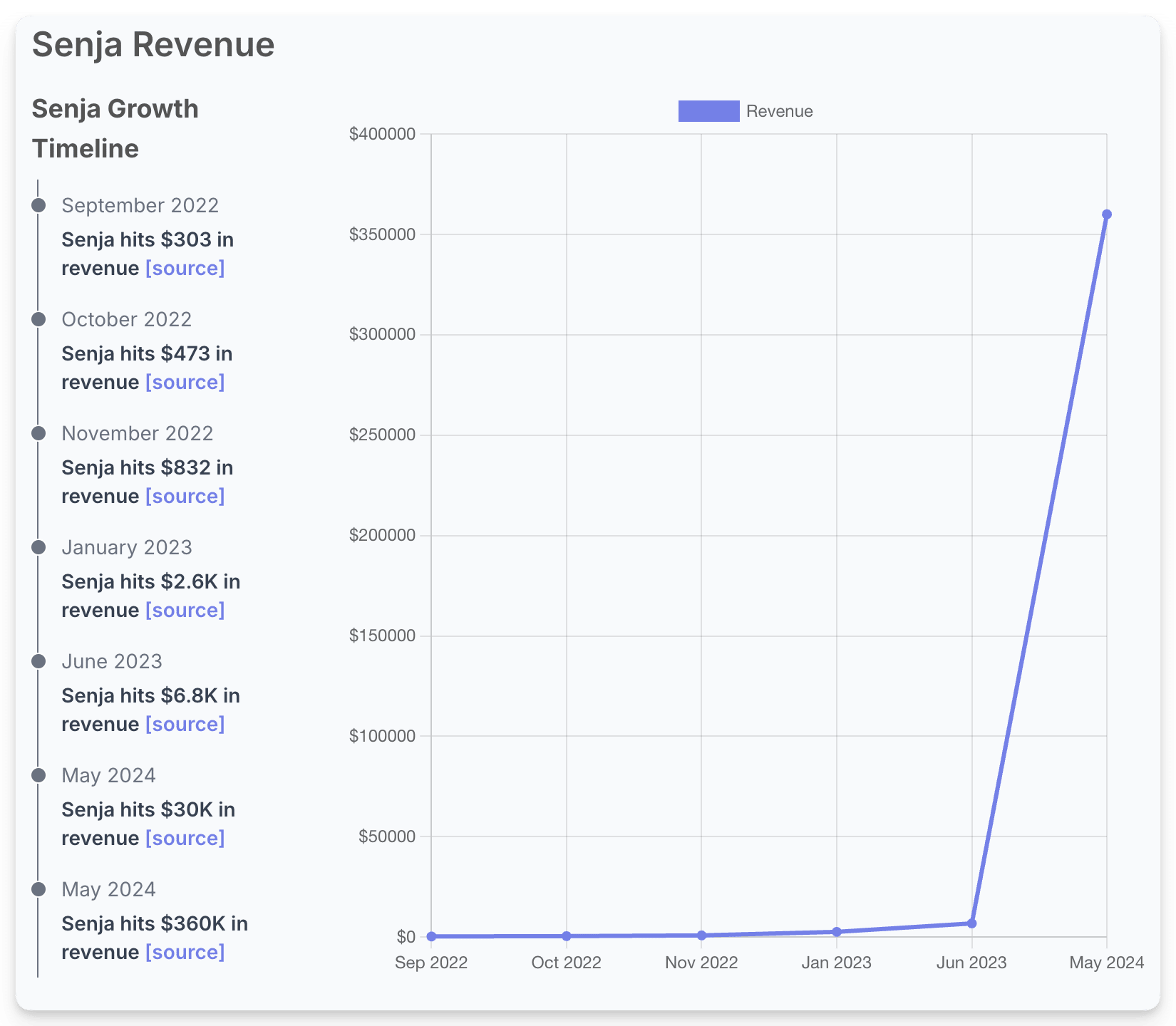Click the $200000 y-axis label

pos(382,535)
